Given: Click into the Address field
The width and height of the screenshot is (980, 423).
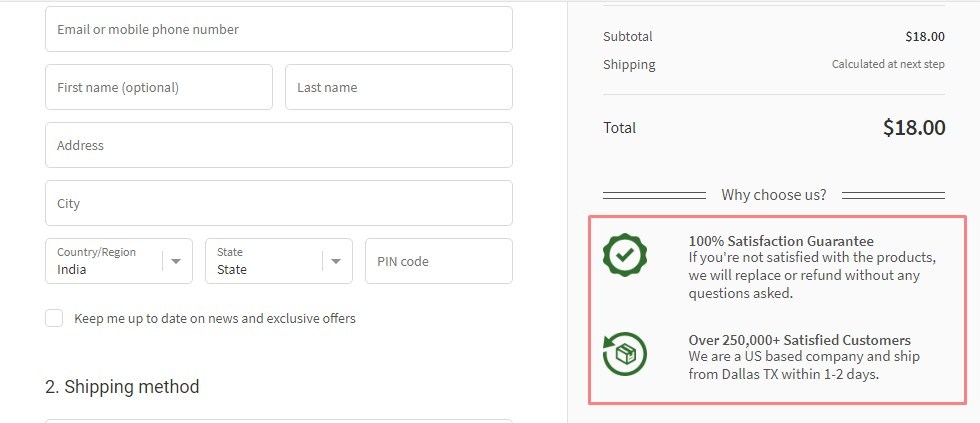Looking at the screenshot, I should click(x=278, y=145).
